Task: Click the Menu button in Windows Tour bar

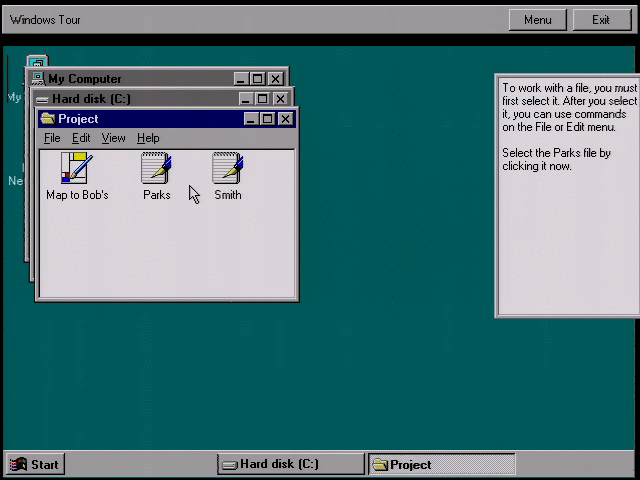Action: (538, 20)
